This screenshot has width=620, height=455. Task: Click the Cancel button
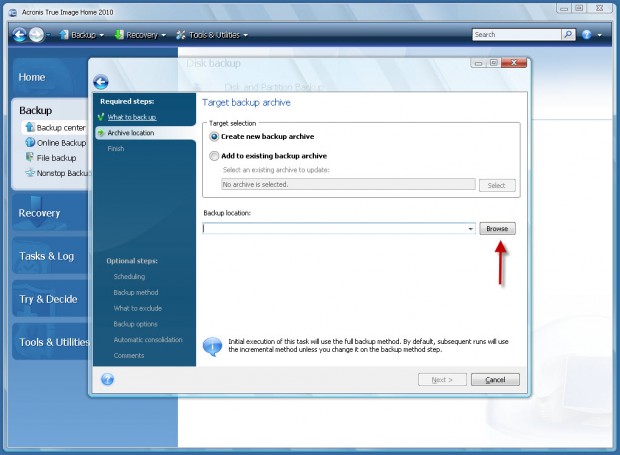coord(495,379)
